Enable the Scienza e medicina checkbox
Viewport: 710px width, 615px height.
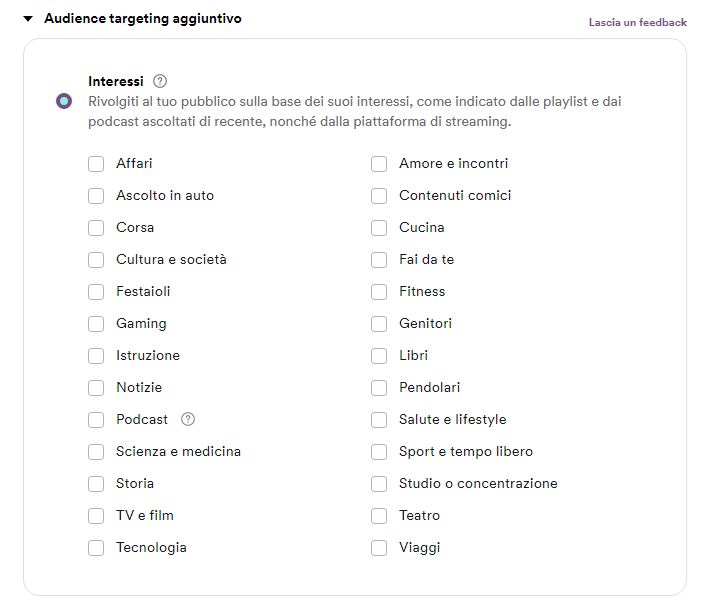click(96, 452)
